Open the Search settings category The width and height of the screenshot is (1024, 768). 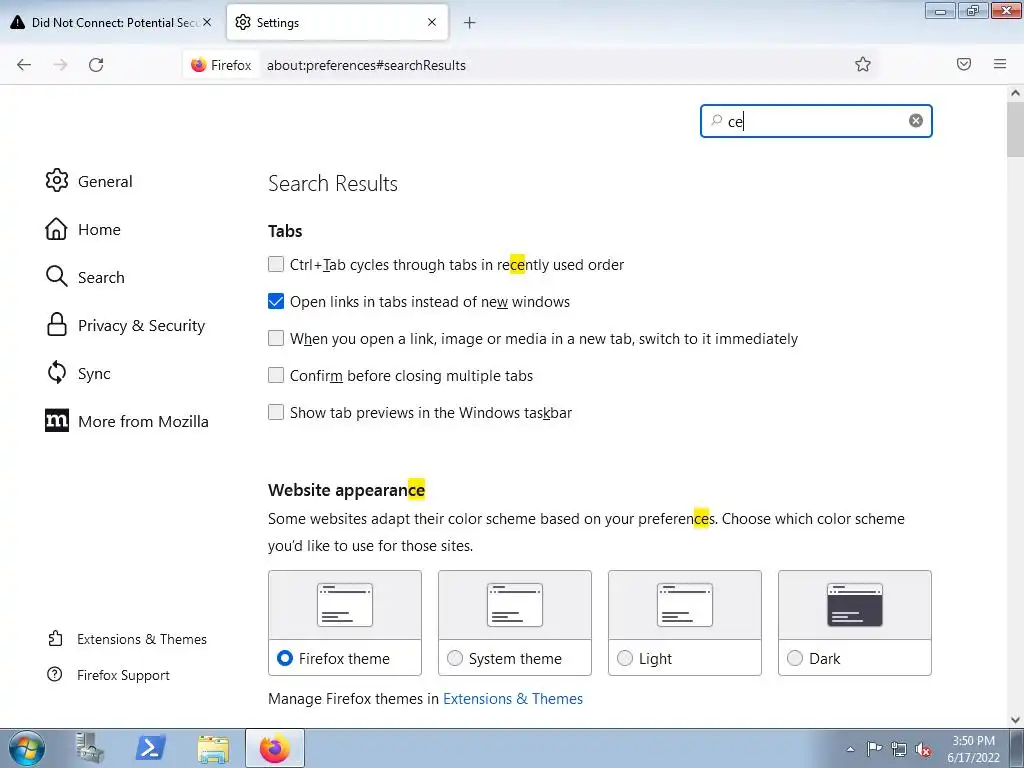point(85,277)
